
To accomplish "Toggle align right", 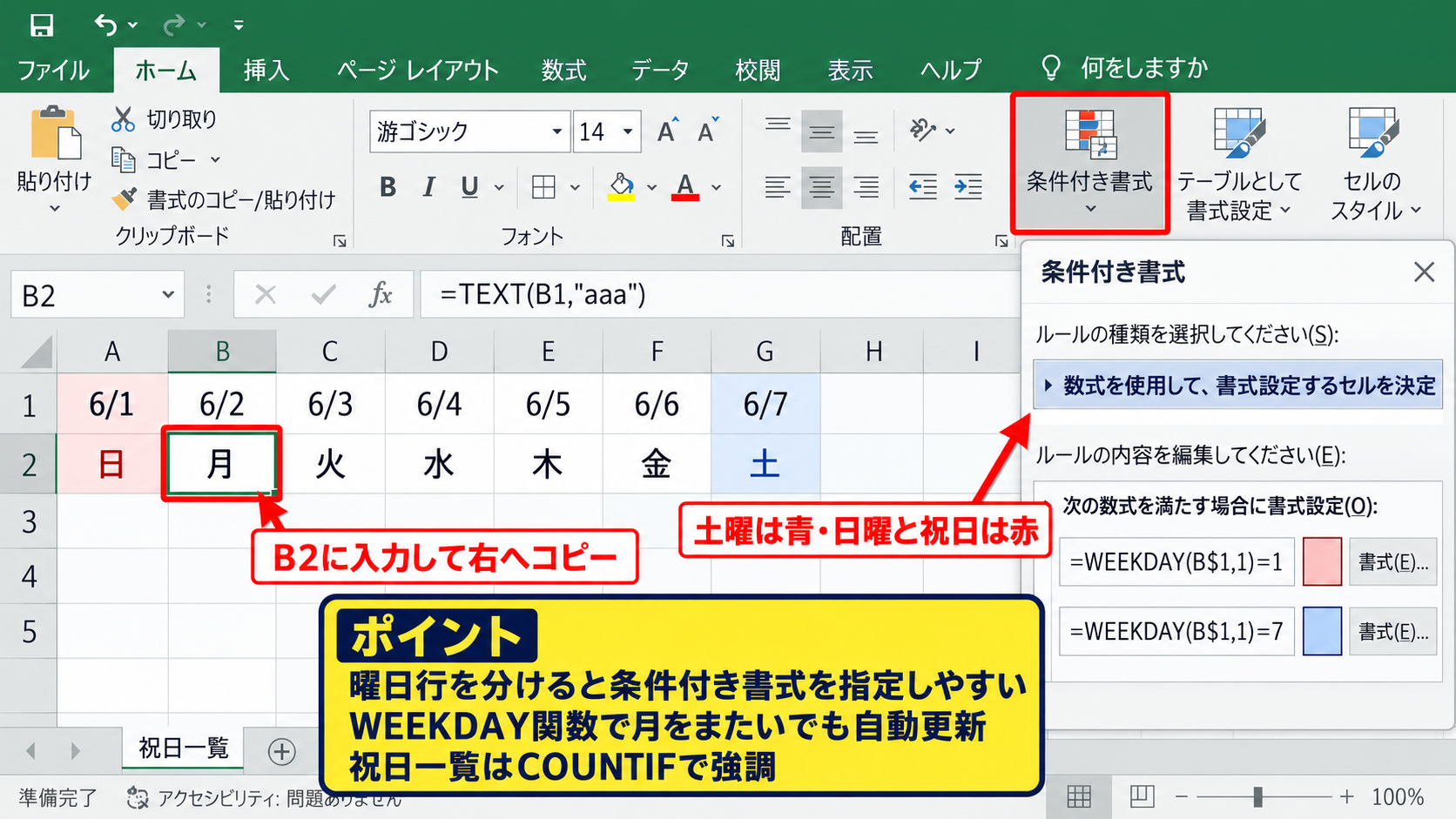I will coord(866,187).
